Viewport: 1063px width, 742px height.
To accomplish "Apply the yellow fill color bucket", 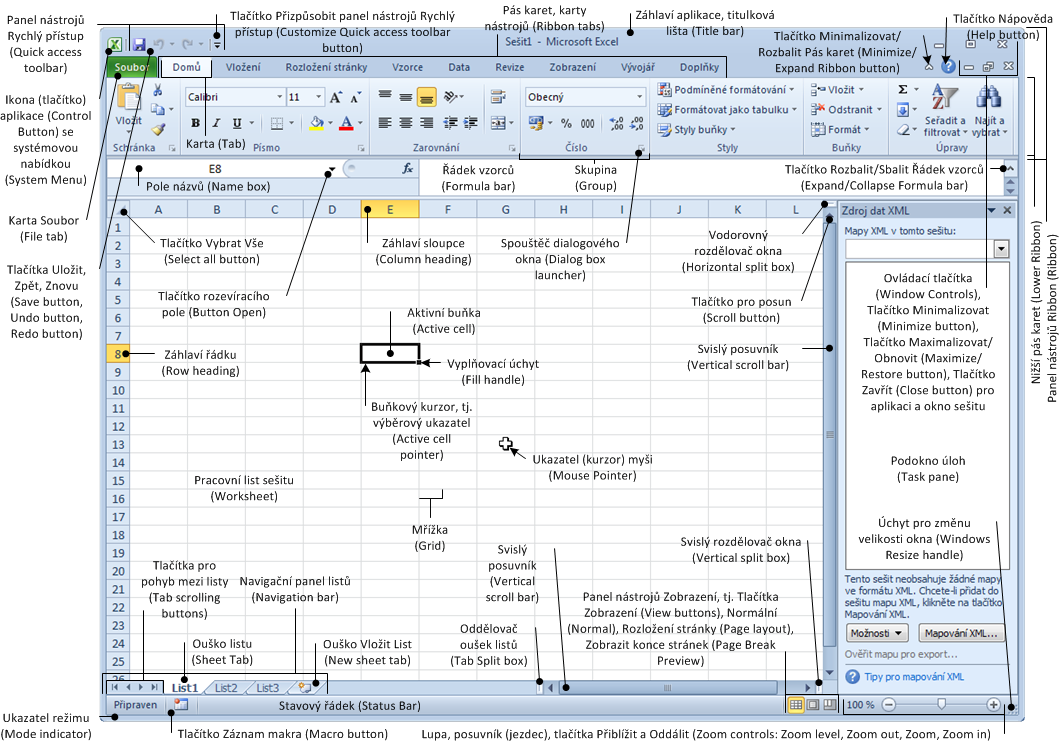I will (317, 123).
